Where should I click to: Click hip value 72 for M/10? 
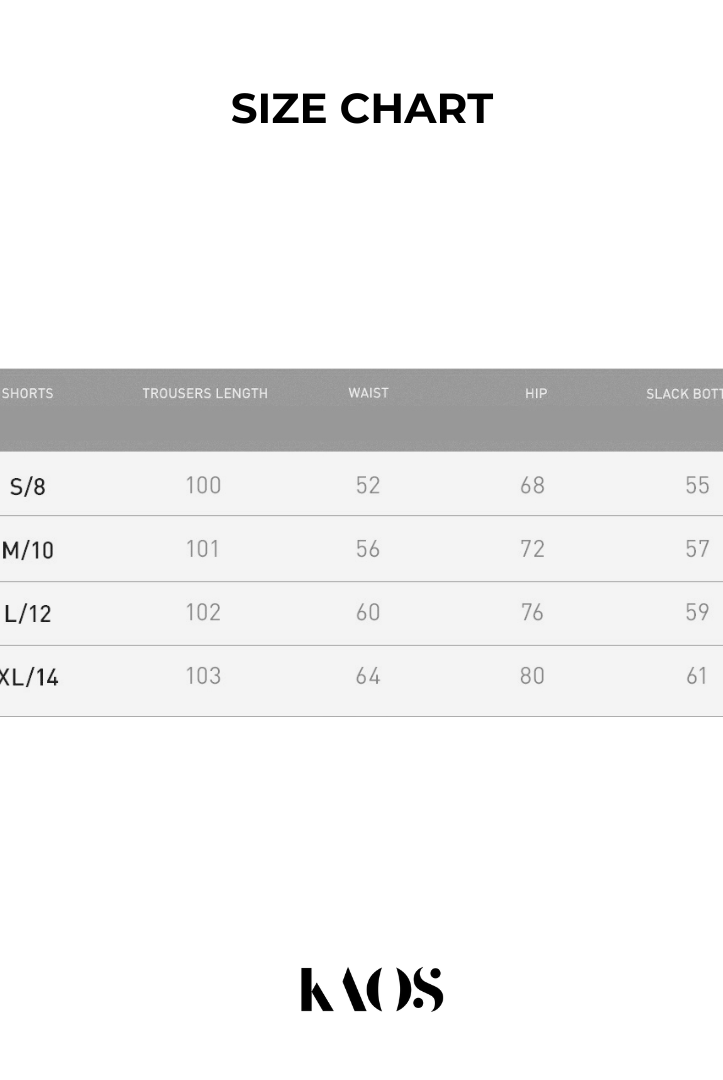pyautogui.click(x=532, y=548)
